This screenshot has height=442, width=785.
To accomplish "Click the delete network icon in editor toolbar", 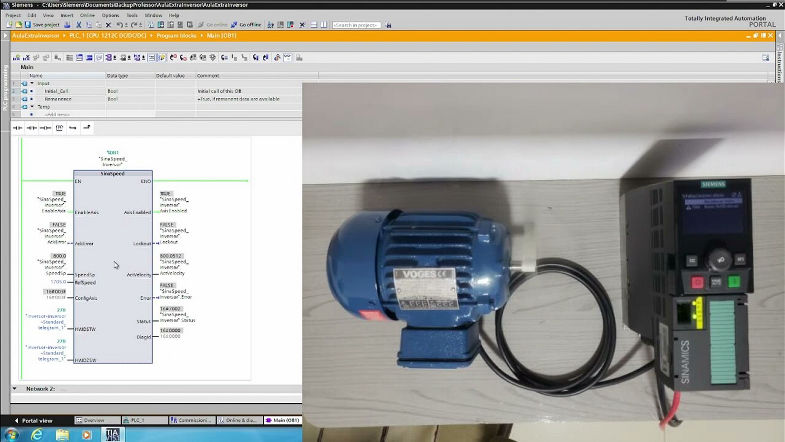I will pos(26,58).
